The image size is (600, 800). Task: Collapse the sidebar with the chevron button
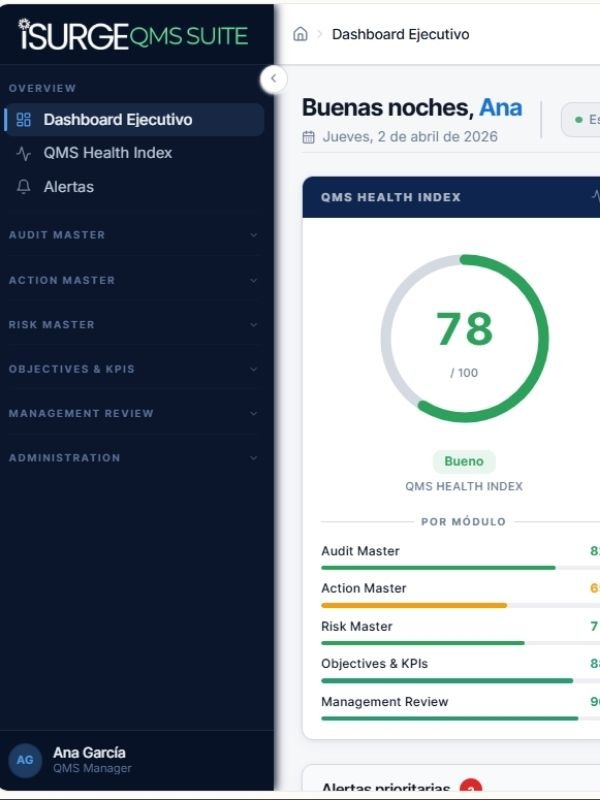[x=273, y=79]
